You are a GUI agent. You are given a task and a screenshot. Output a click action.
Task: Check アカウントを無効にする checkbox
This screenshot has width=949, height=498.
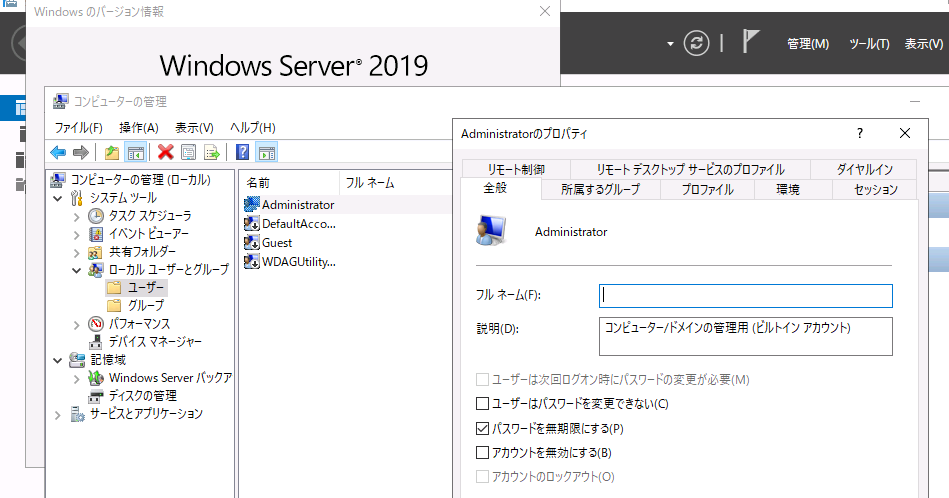point(482,453)
